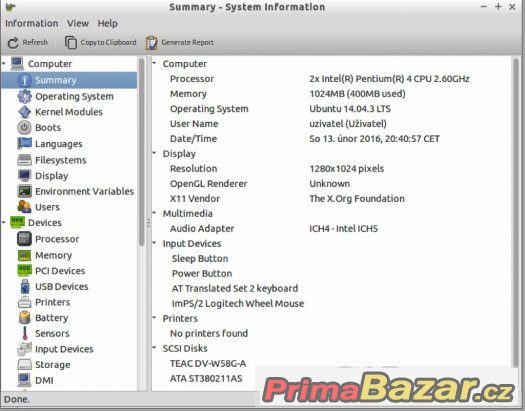Select the '1024MB (400MB used)' value
The height and width of the screenshot is (411, 525).
[x=357, y=94]
